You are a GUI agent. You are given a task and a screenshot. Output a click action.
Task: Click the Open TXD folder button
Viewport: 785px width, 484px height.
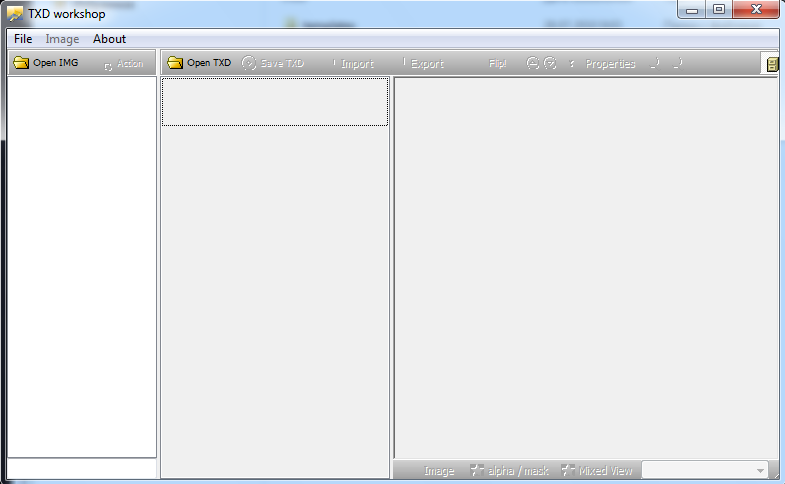coord(199,63)
